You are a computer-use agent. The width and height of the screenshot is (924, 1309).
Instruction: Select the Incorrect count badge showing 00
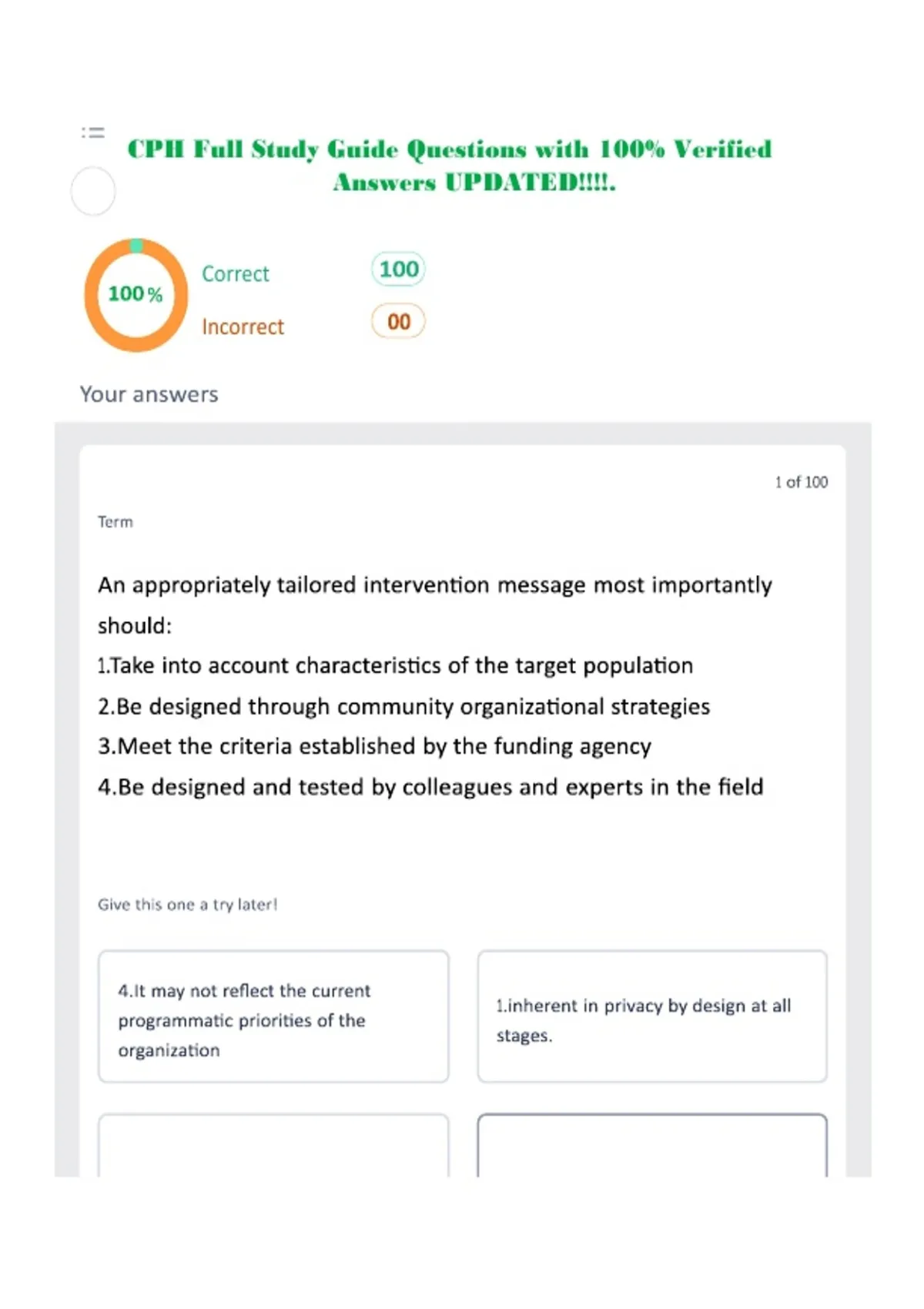click(x=398, y=321)
